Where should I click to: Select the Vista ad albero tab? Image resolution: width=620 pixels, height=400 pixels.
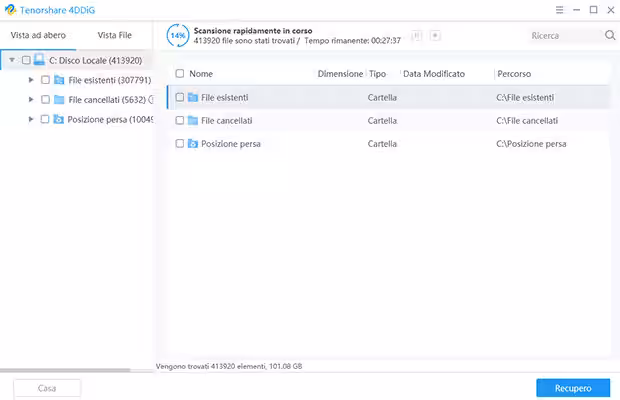[x=38, y=35]
